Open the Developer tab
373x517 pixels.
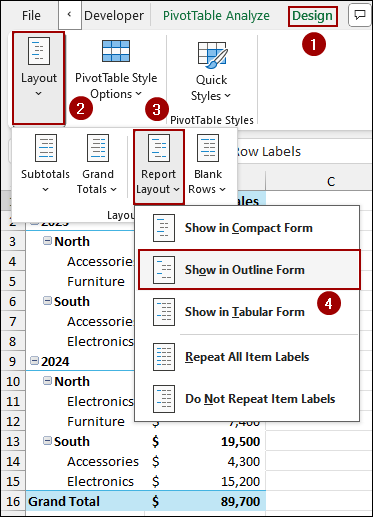[114, 16]
